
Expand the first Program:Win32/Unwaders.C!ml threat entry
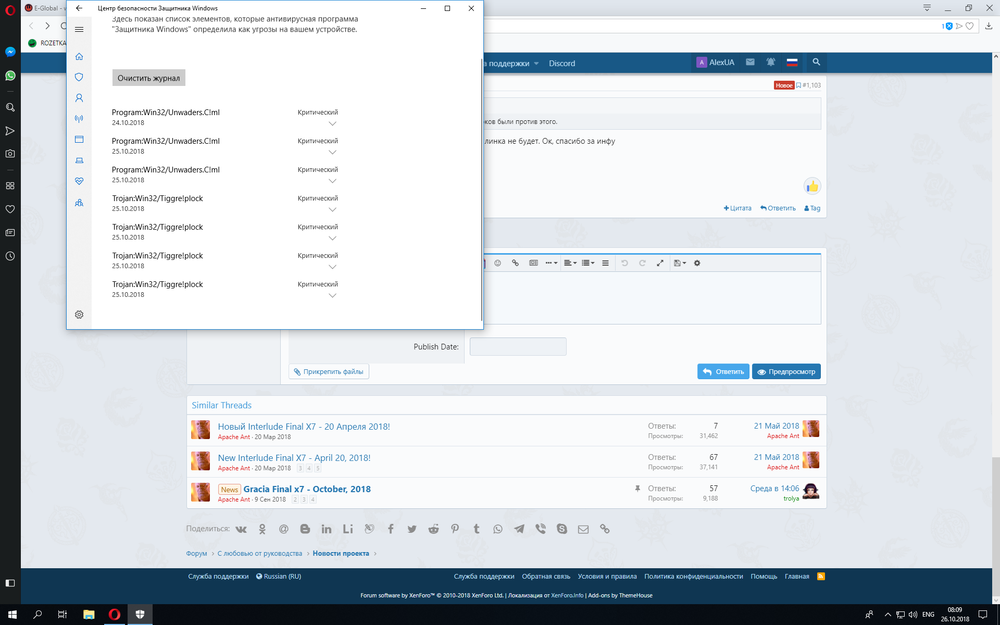click(x=333, y=123)
